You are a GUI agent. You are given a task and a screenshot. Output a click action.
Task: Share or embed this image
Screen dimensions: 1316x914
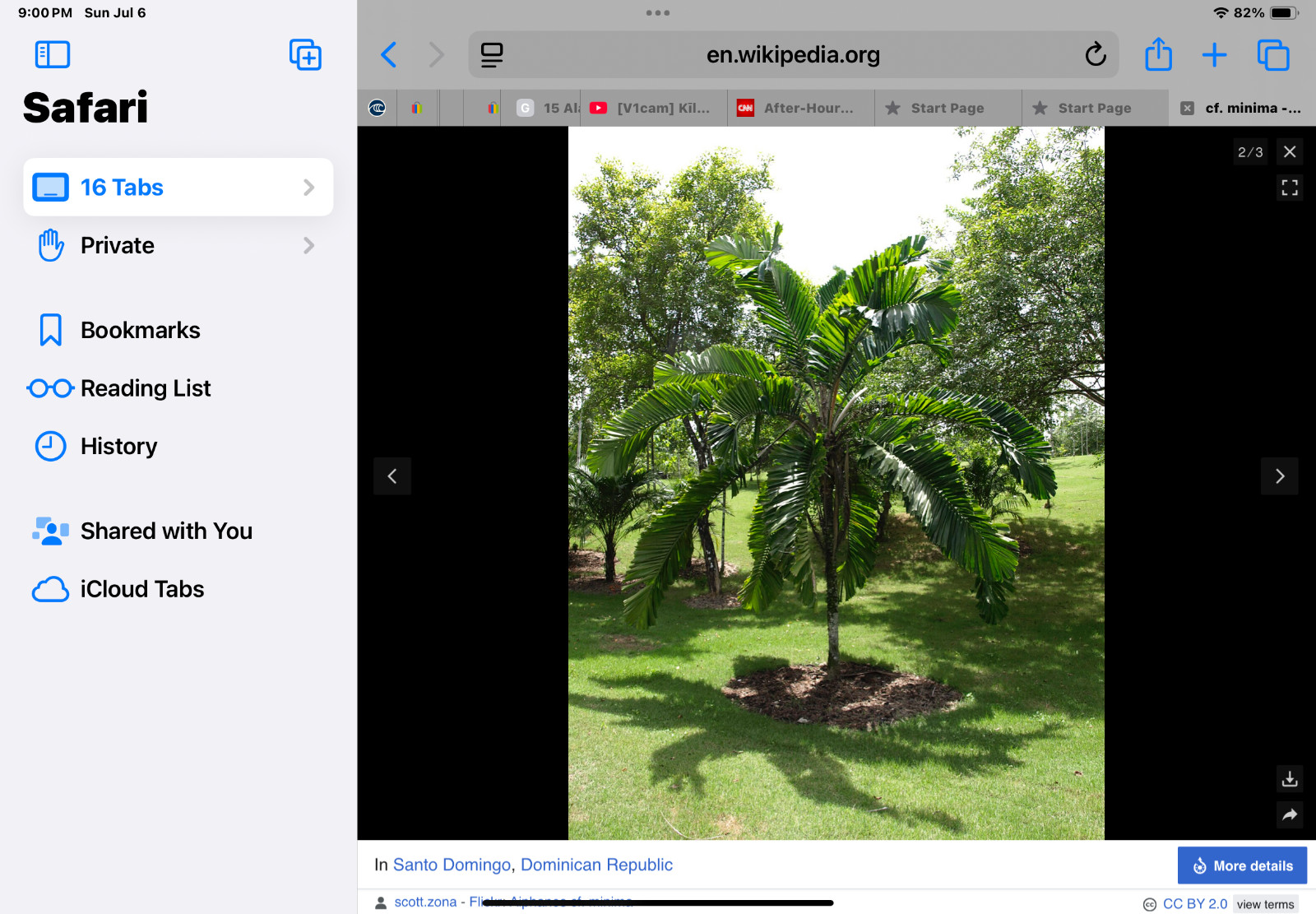pyautogui.click(x=1290, y=814)
